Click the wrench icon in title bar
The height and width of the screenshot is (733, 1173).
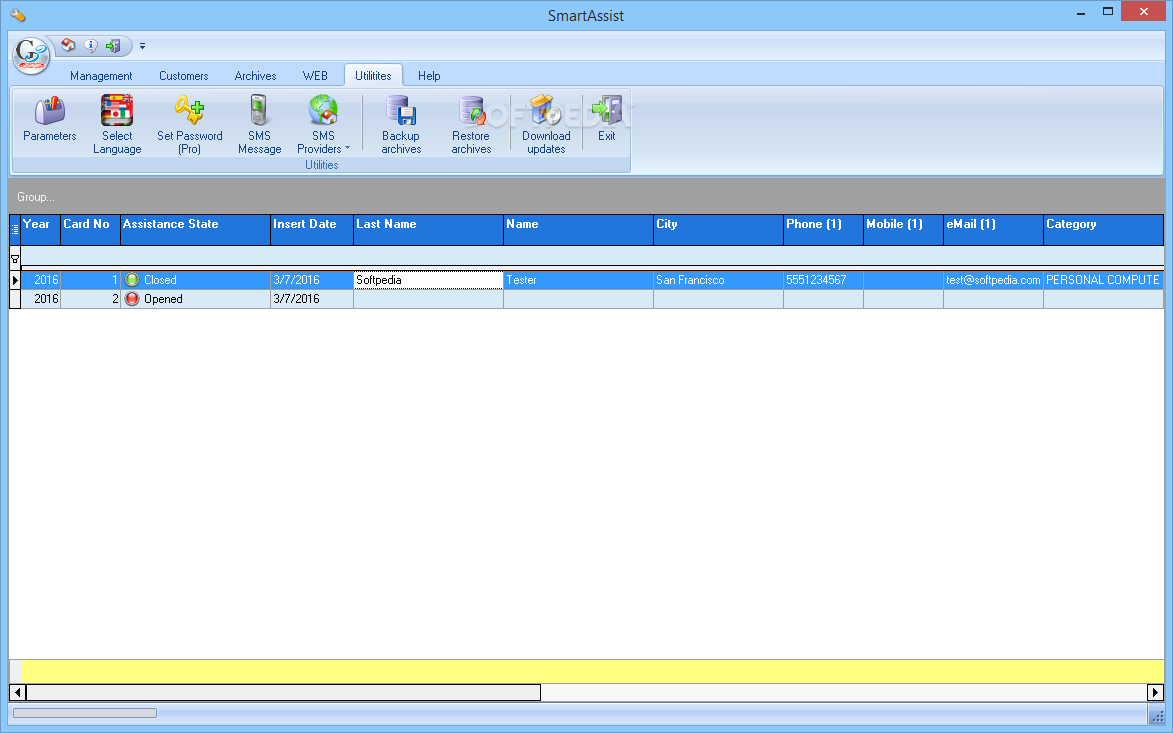(x=18, y=14)
